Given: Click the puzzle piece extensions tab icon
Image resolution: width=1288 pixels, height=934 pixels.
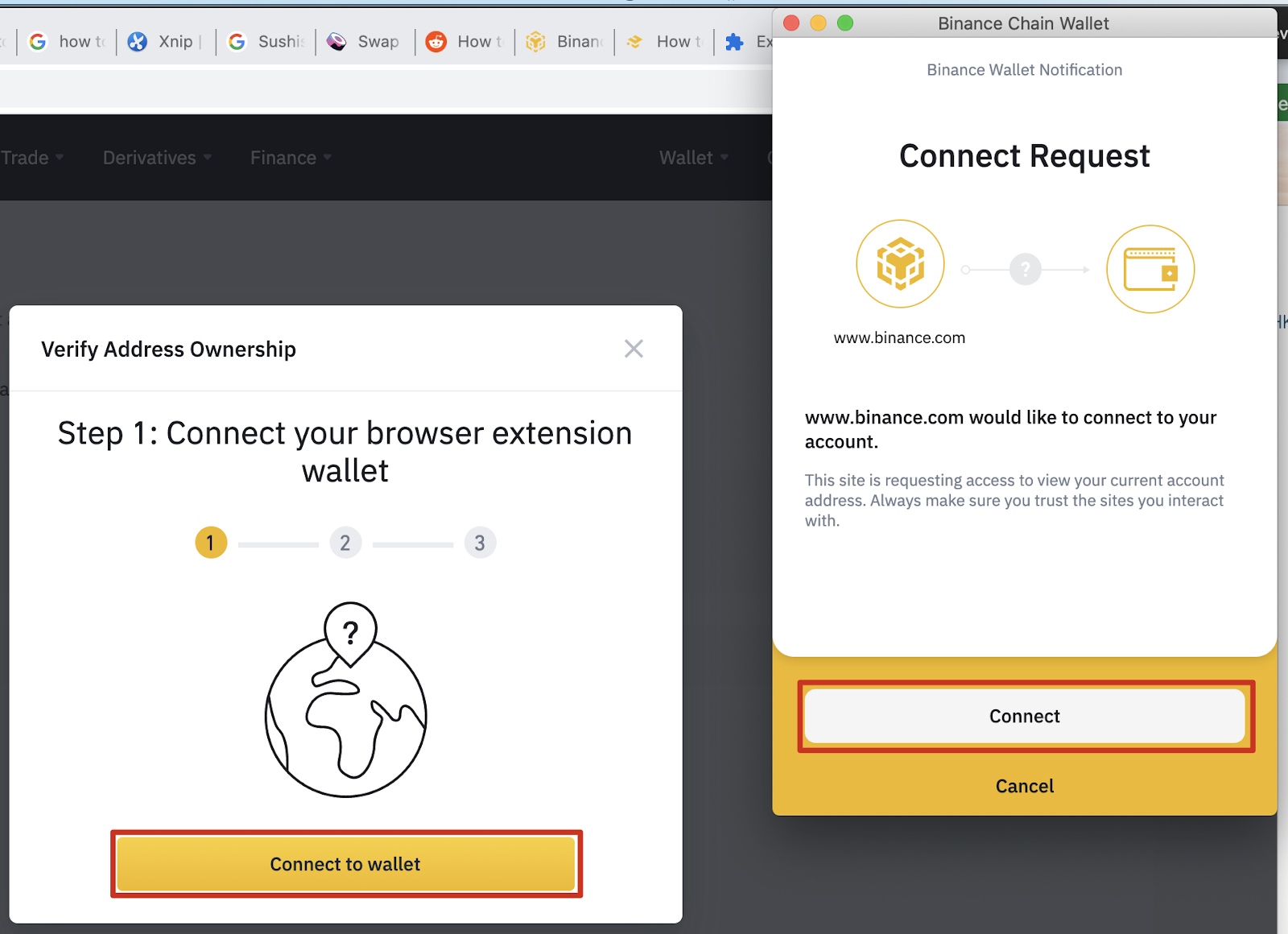Looking at the screenshot, I should pos(734,42).
